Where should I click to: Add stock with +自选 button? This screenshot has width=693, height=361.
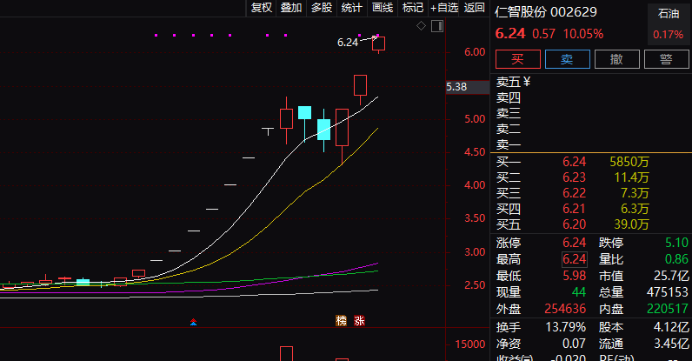[x=444, y=8]
